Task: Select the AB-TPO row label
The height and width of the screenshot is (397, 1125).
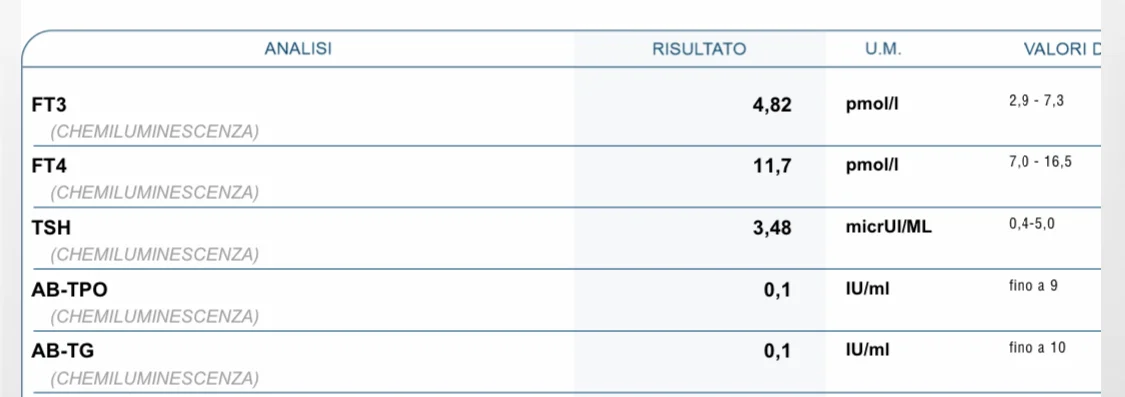Action: 70,289
